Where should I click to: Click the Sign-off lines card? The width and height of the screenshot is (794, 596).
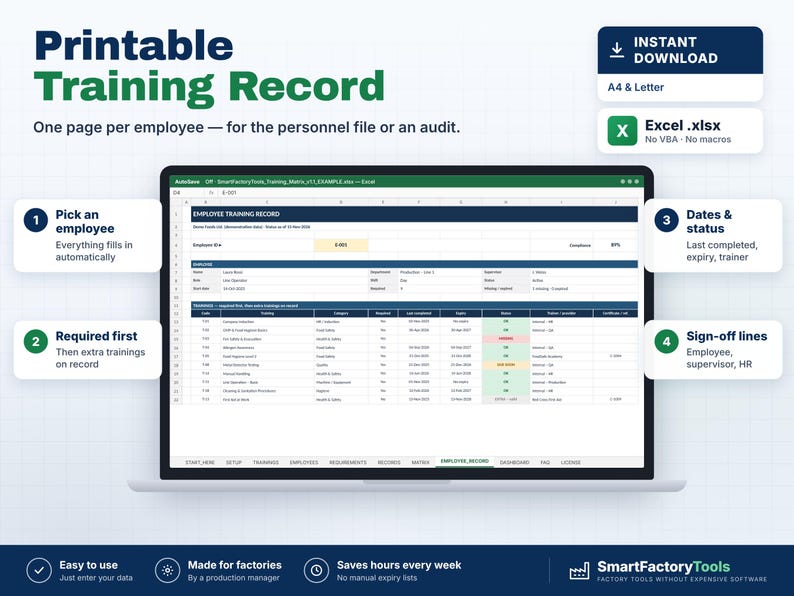click(x=713, y=349)
